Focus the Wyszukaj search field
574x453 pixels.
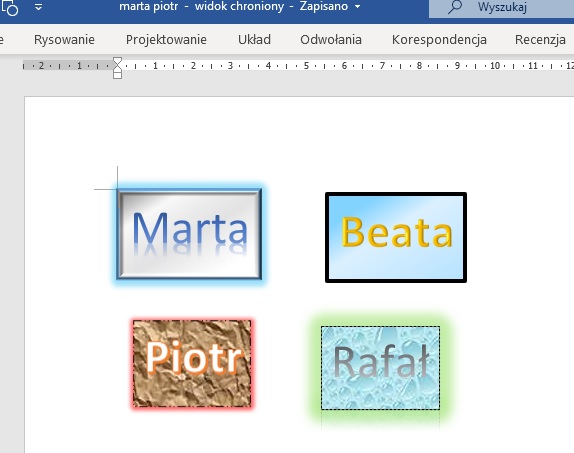coord(502,8)
